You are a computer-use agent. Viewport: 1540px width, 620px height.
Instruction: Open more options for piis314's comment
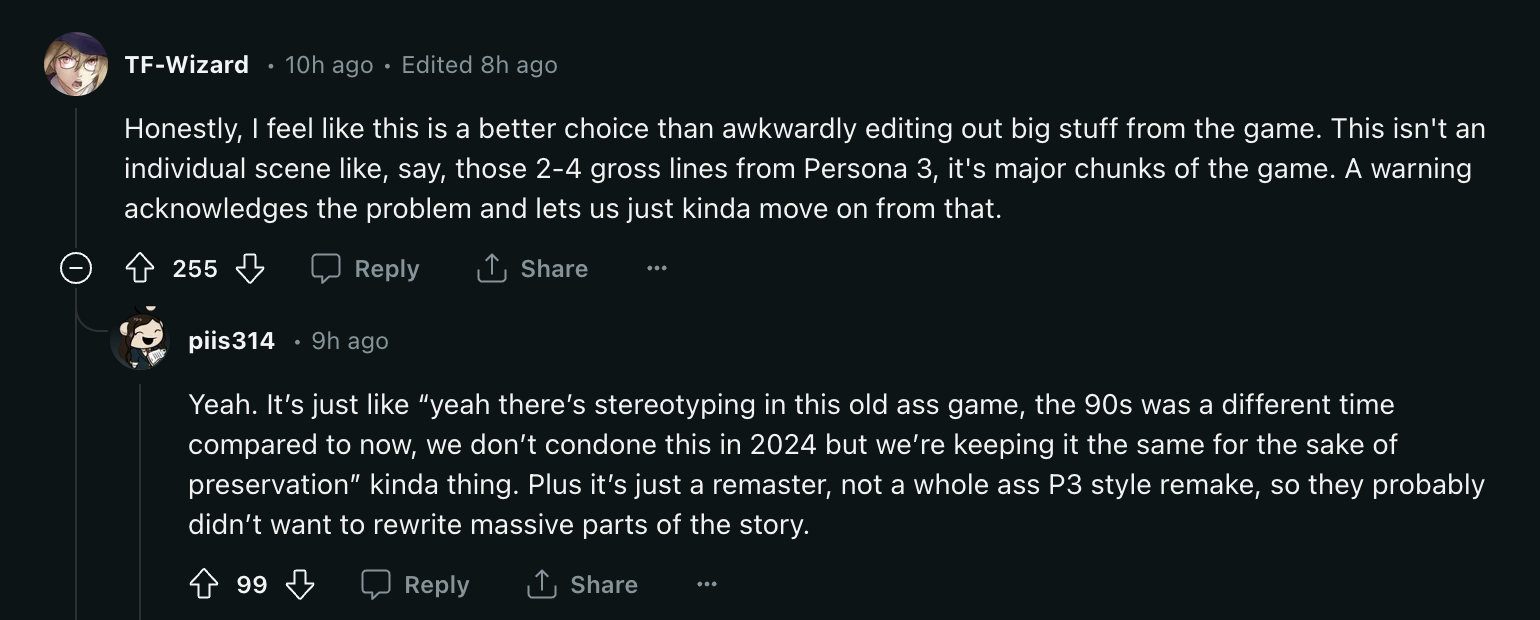706,585
